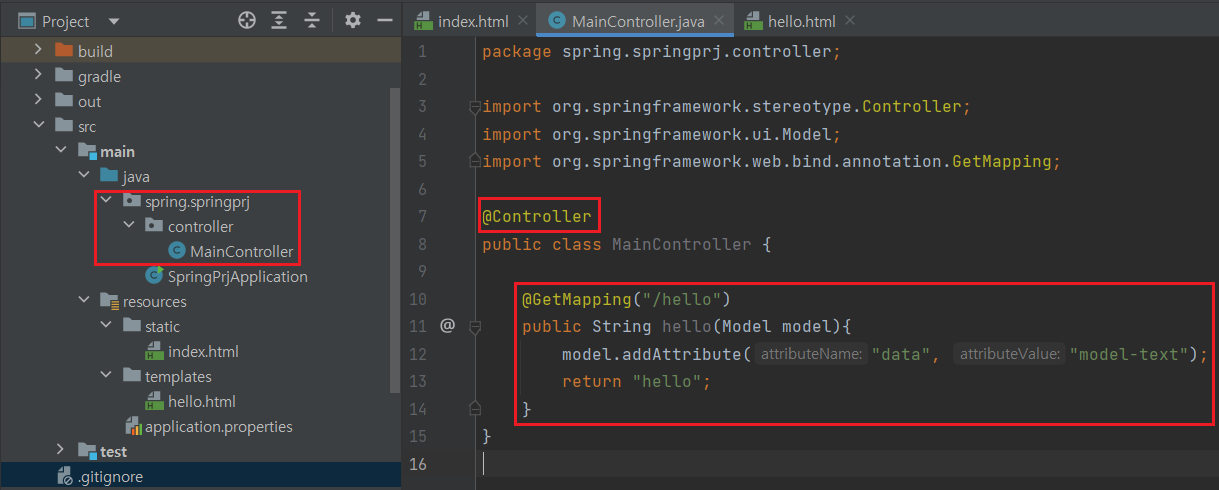Click line number 16 in gutter
Screen dimensions: 1219x490
(x=417, y=464)
